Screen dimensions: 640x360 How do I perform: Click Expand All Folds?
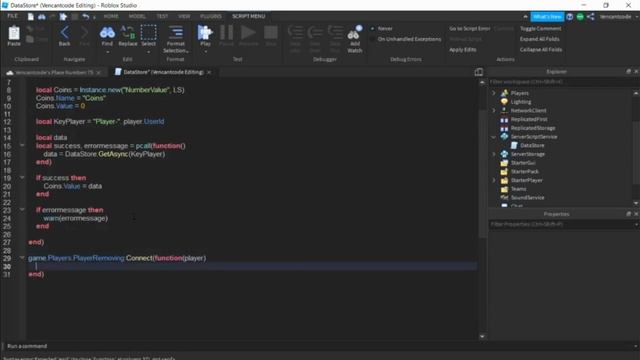pyautogui.click(x=539, y=39)
